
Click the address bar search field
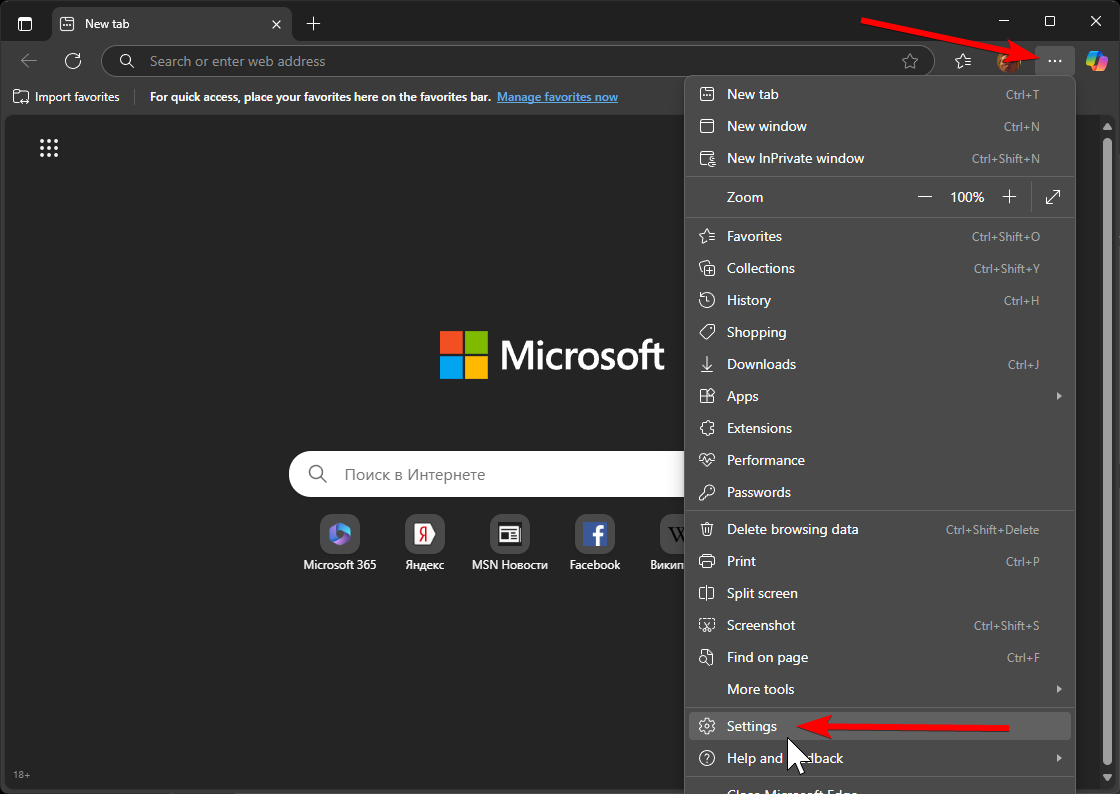(x=518, y=61)
